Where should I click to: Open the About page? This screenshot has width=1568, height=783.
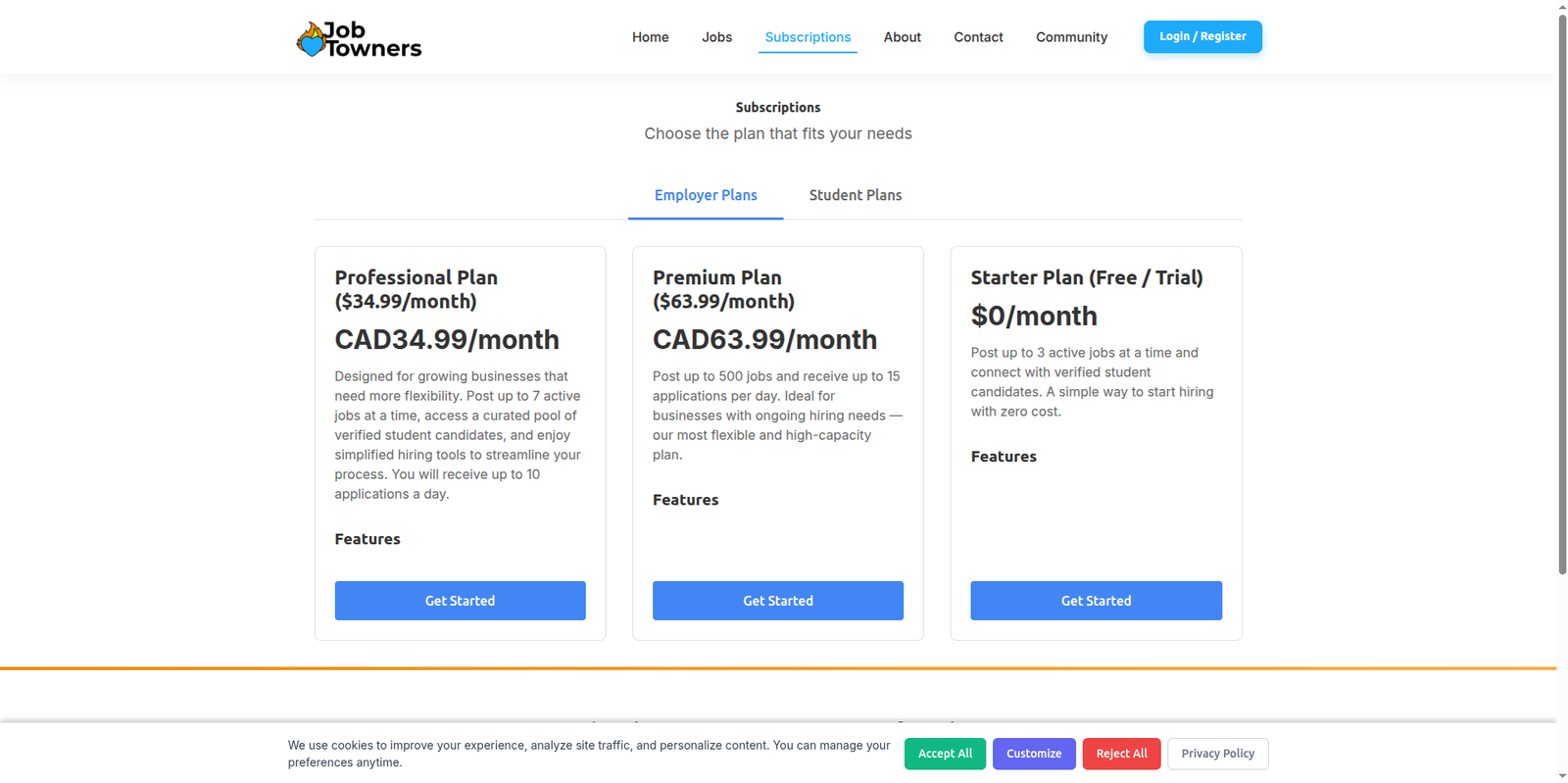[902, 37]
